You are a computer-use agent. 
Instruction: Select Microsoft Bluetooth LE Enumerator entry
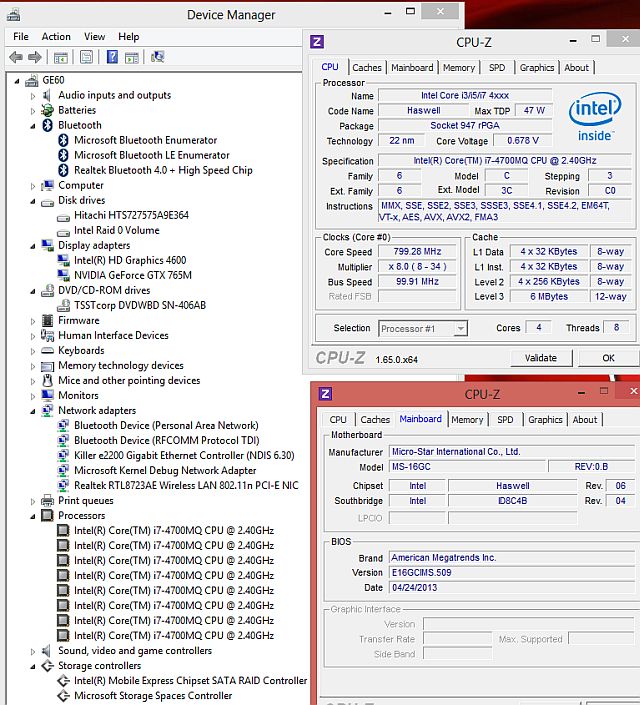pos(152,155)
